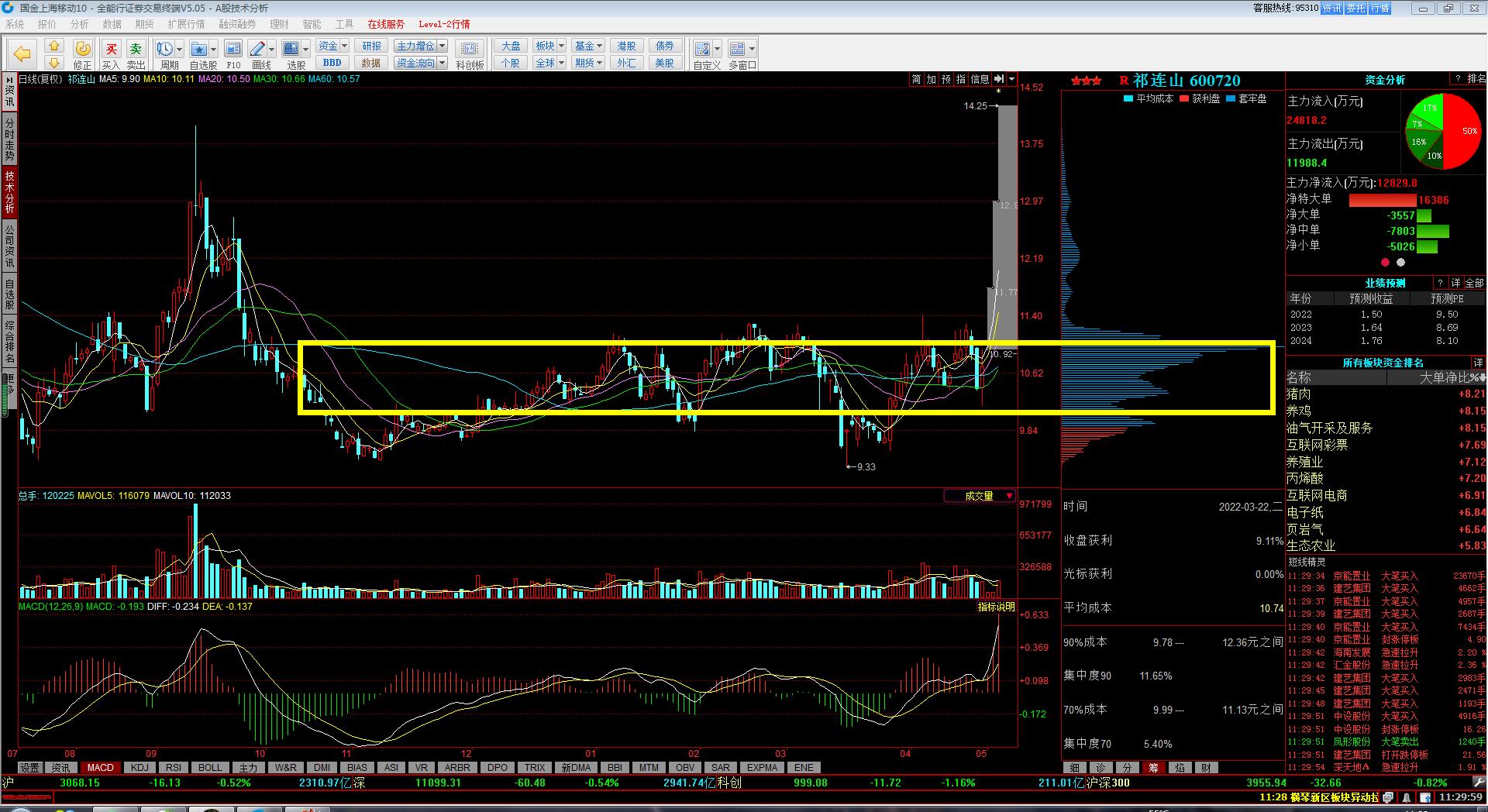Screen dimensions: 1488x812
Task: Open the 详 details for 业绩预测
Action: (x=1455, y=283)
